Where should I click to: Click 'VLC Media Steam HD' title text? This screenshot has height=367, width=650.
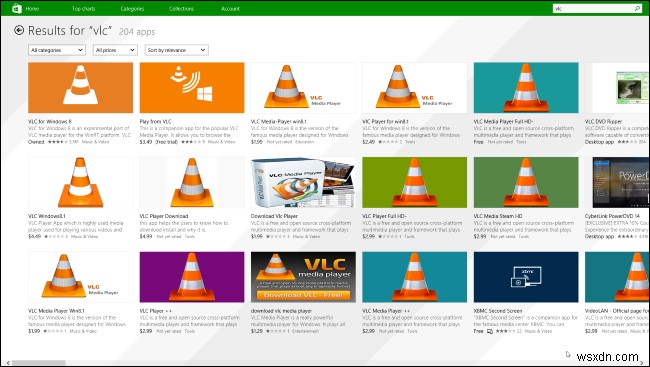click(498, 216)
